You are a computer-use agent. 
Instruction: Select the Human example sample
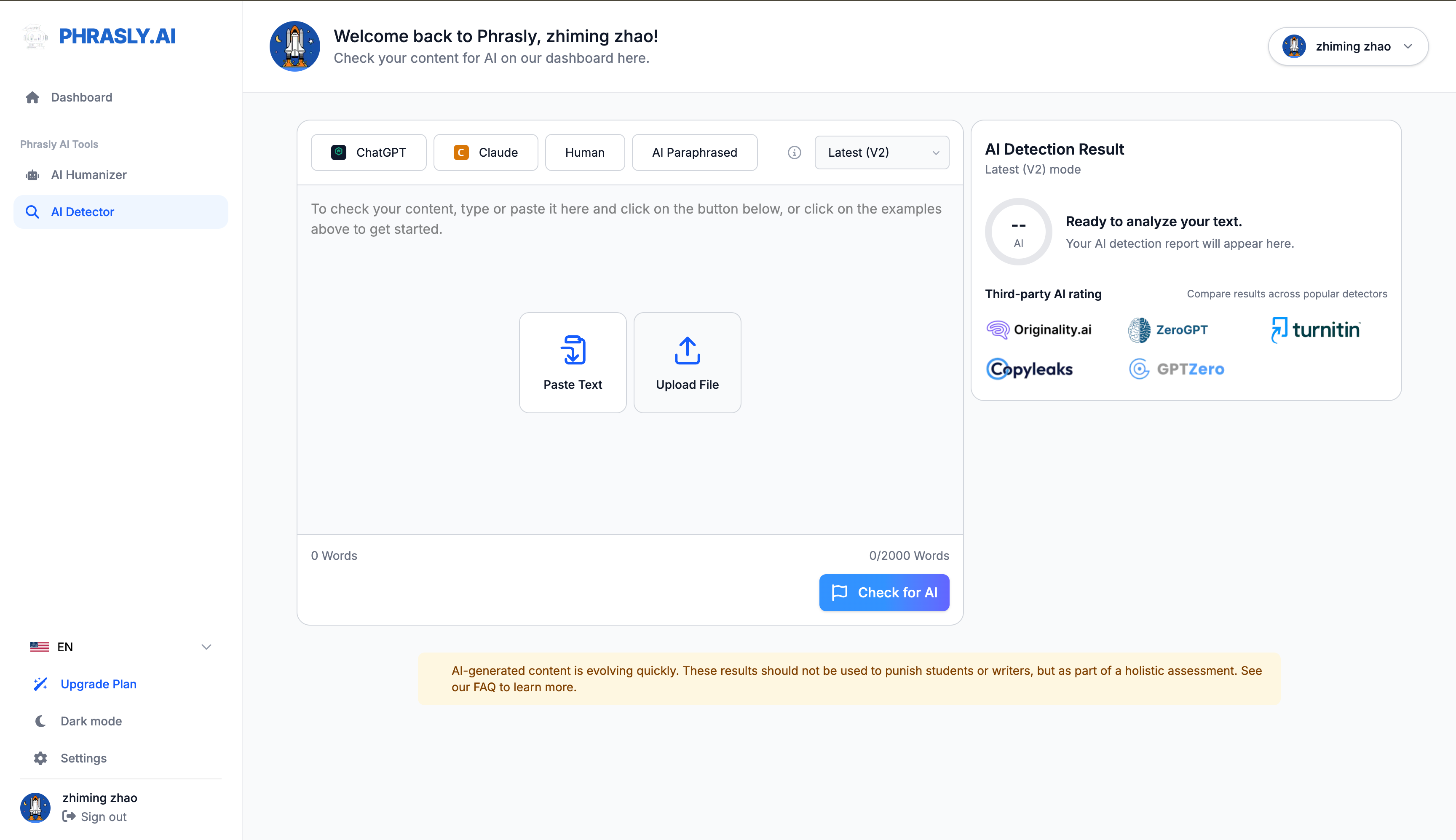point(584,152)
